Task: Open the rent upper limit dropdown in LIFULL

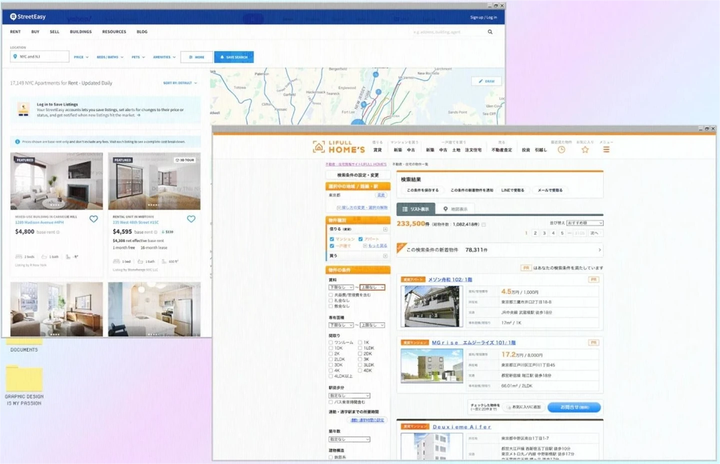Action: point(372,287)
